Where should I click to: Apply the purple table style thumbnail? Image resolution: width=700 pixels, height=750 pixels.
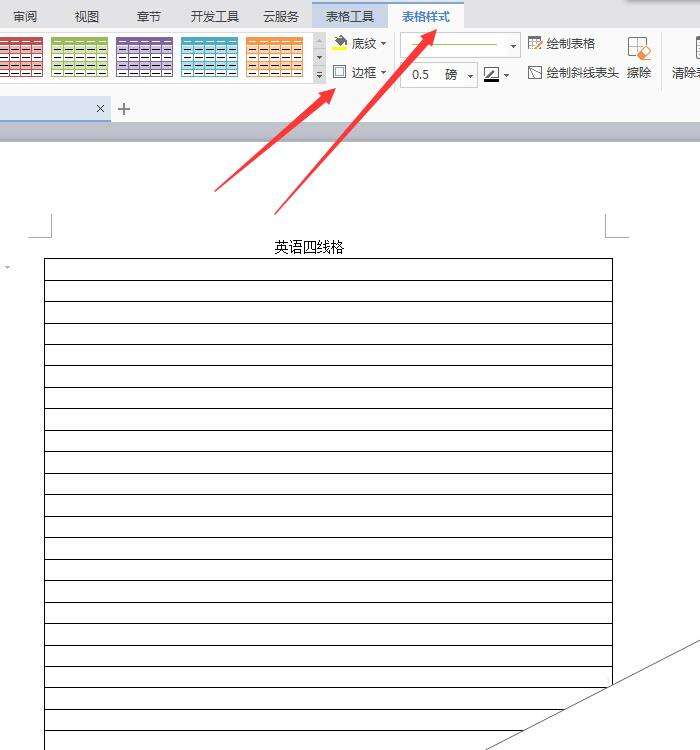click(144, 57)
